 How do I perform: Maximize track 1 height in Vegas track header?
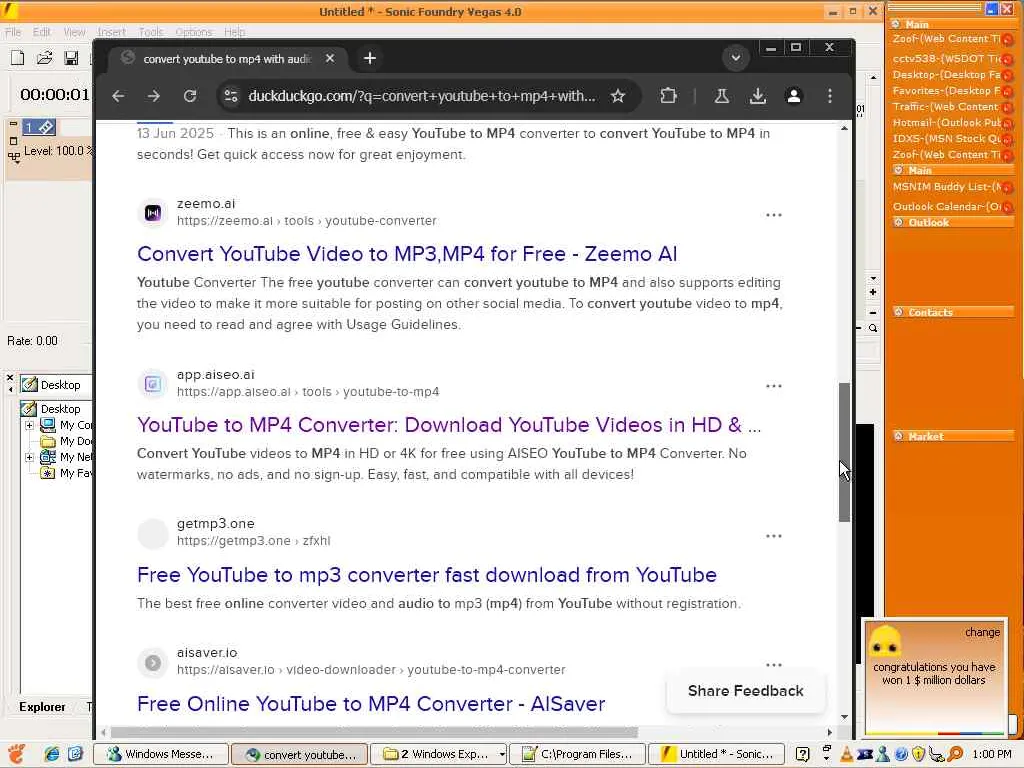point(13,140)
